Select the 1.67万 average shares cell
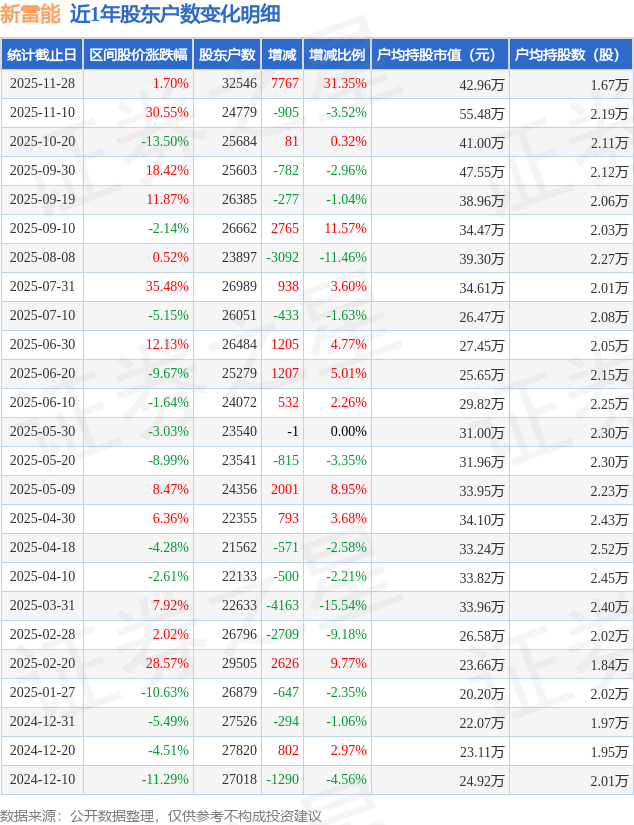The width and height of the screenshot is (634, 825). tap(609, 85)
